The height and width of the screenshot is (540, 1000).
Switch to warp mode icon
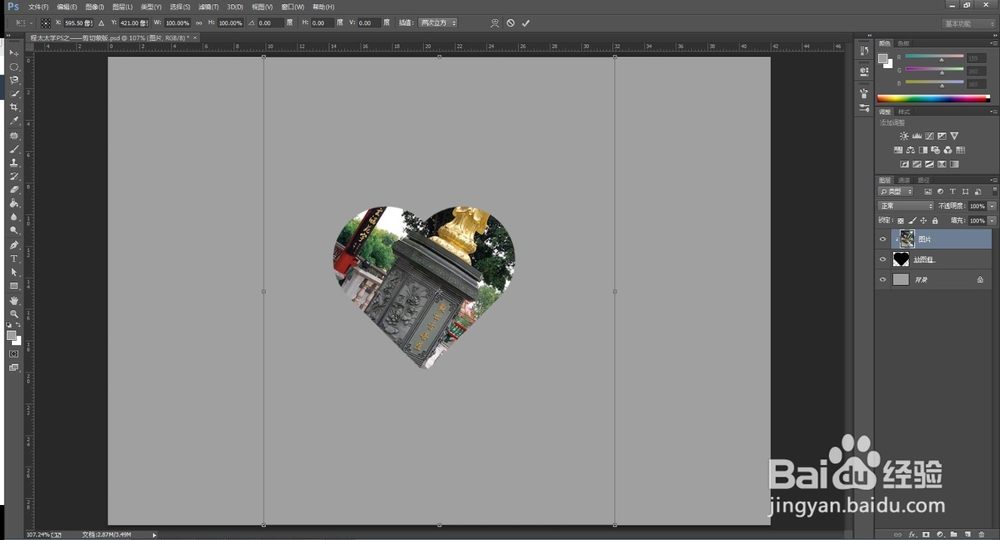pyautogui.click(x=495, y=23)
